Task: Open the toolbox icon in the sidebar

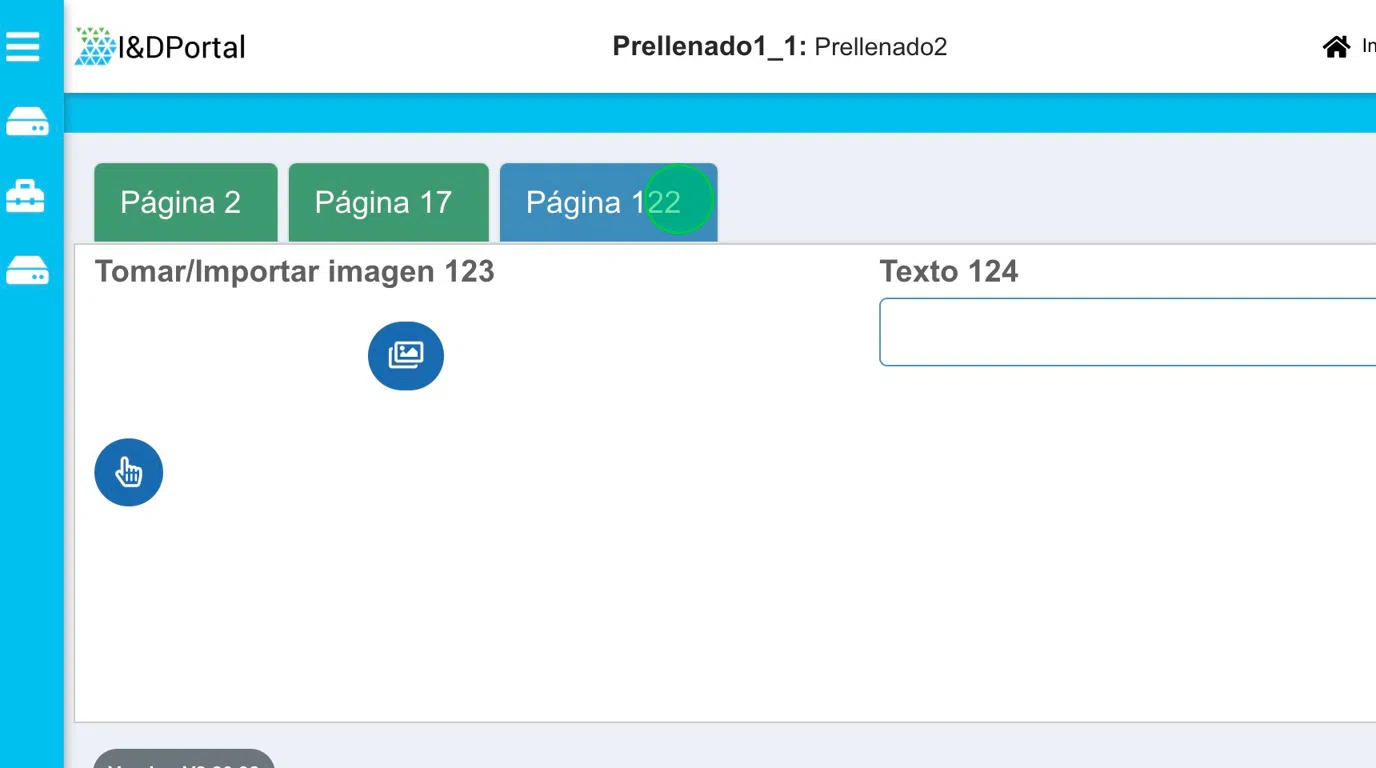Action: pyautogui.click(x=26, y=196)
